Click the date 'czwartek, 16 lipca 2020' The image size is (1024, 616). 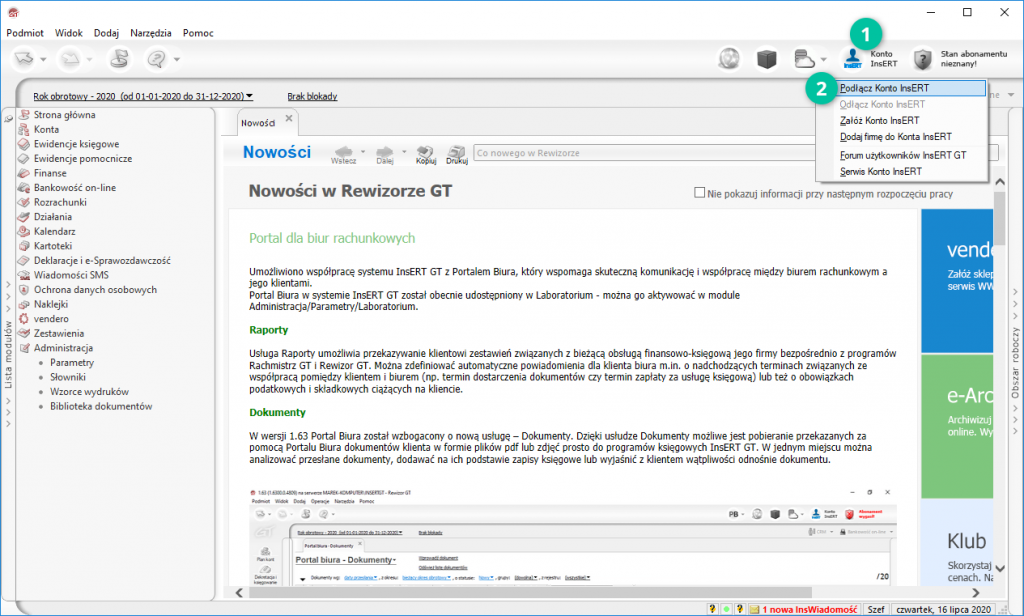[943, 609]
